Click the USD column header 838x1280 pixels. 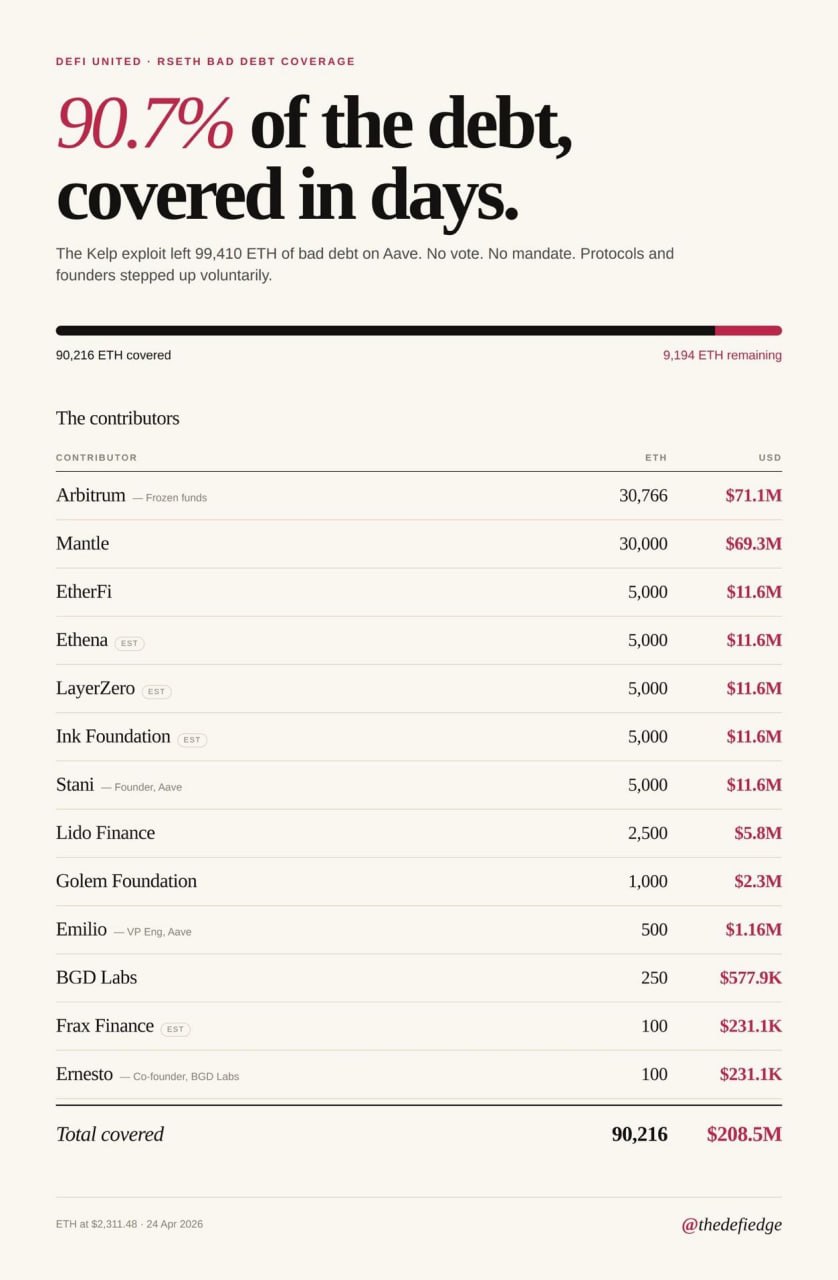point(769,458)
